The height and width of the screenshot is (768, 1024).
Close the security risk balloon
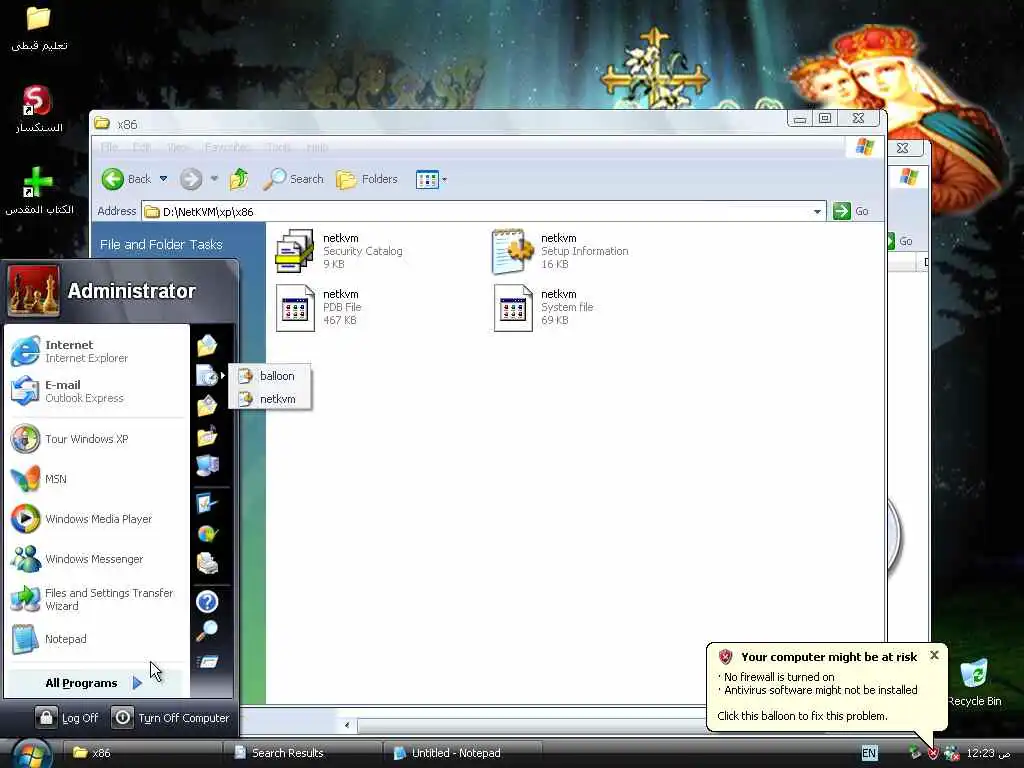click(x=935, y=655)
